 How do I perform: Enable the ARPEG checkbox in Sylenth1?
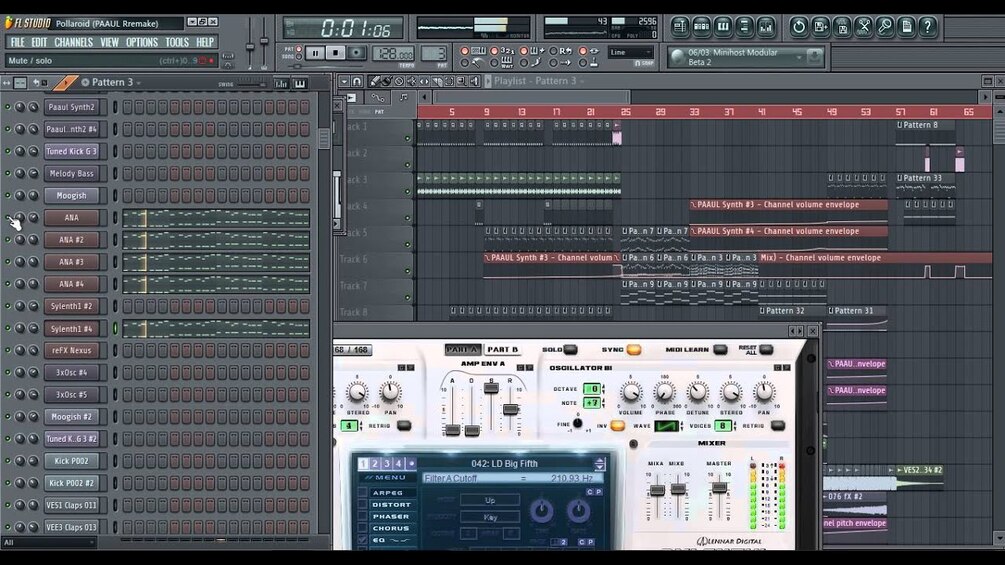click(363, 493)
